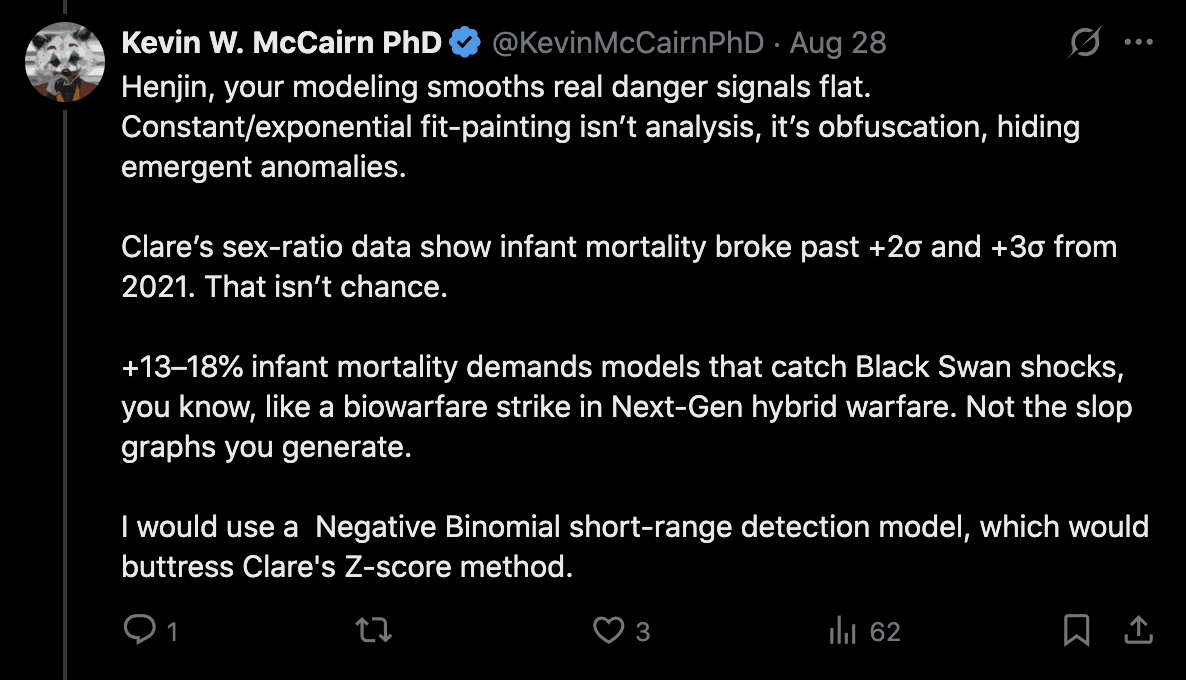Open the reply composer via speech bubble icon
This screenshot has width=1186, height=680.
coord(136,631)
